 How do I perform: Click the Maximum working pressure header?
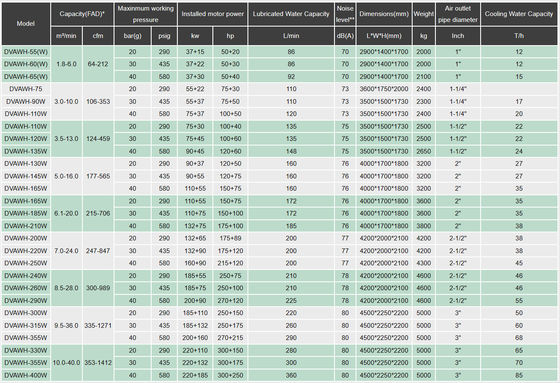pos(146,14)
